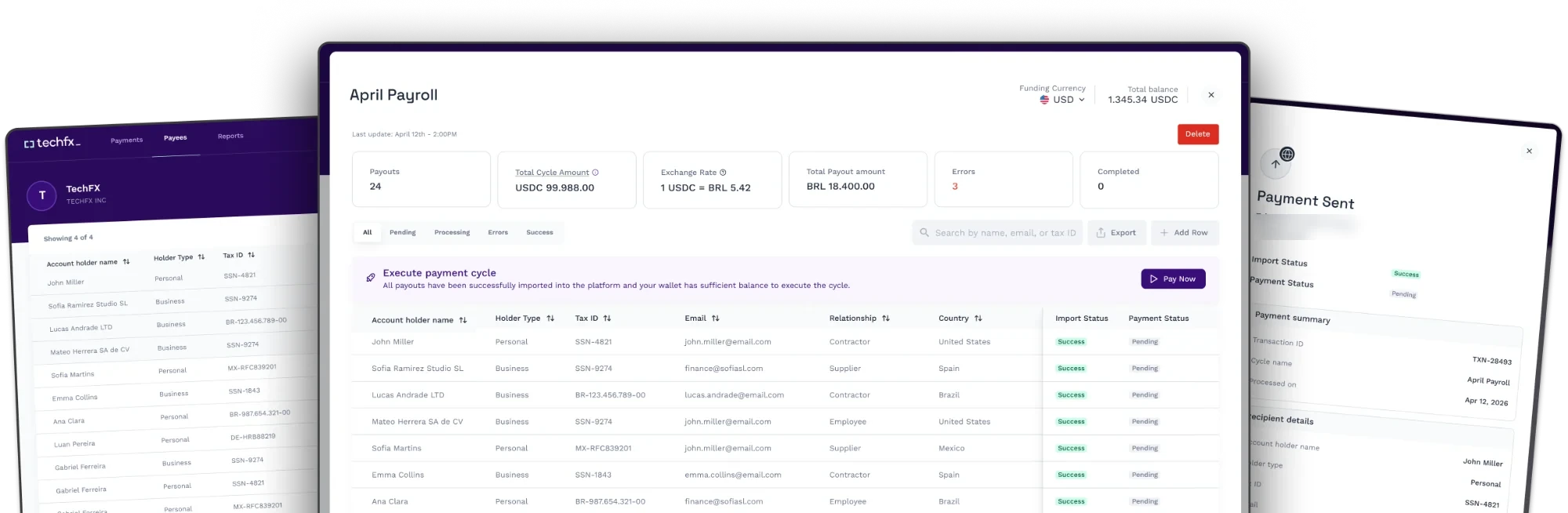Open the Payees tab in the techfx window
Screen dimensions: 1568x513
[x=175, y=138]
